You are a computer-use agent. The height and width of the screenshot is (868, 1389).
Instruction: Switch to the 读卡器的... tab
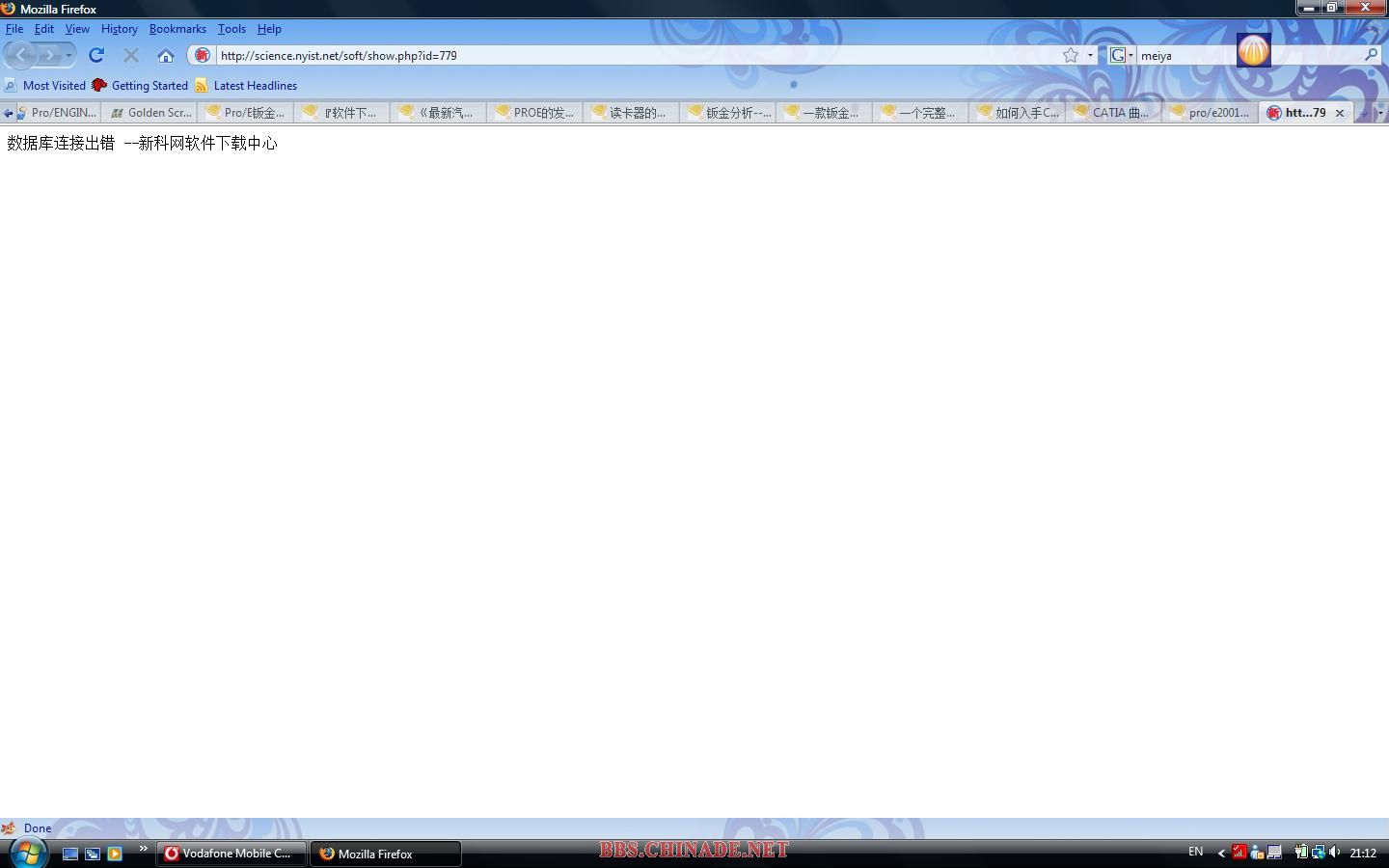click(632, 113)
